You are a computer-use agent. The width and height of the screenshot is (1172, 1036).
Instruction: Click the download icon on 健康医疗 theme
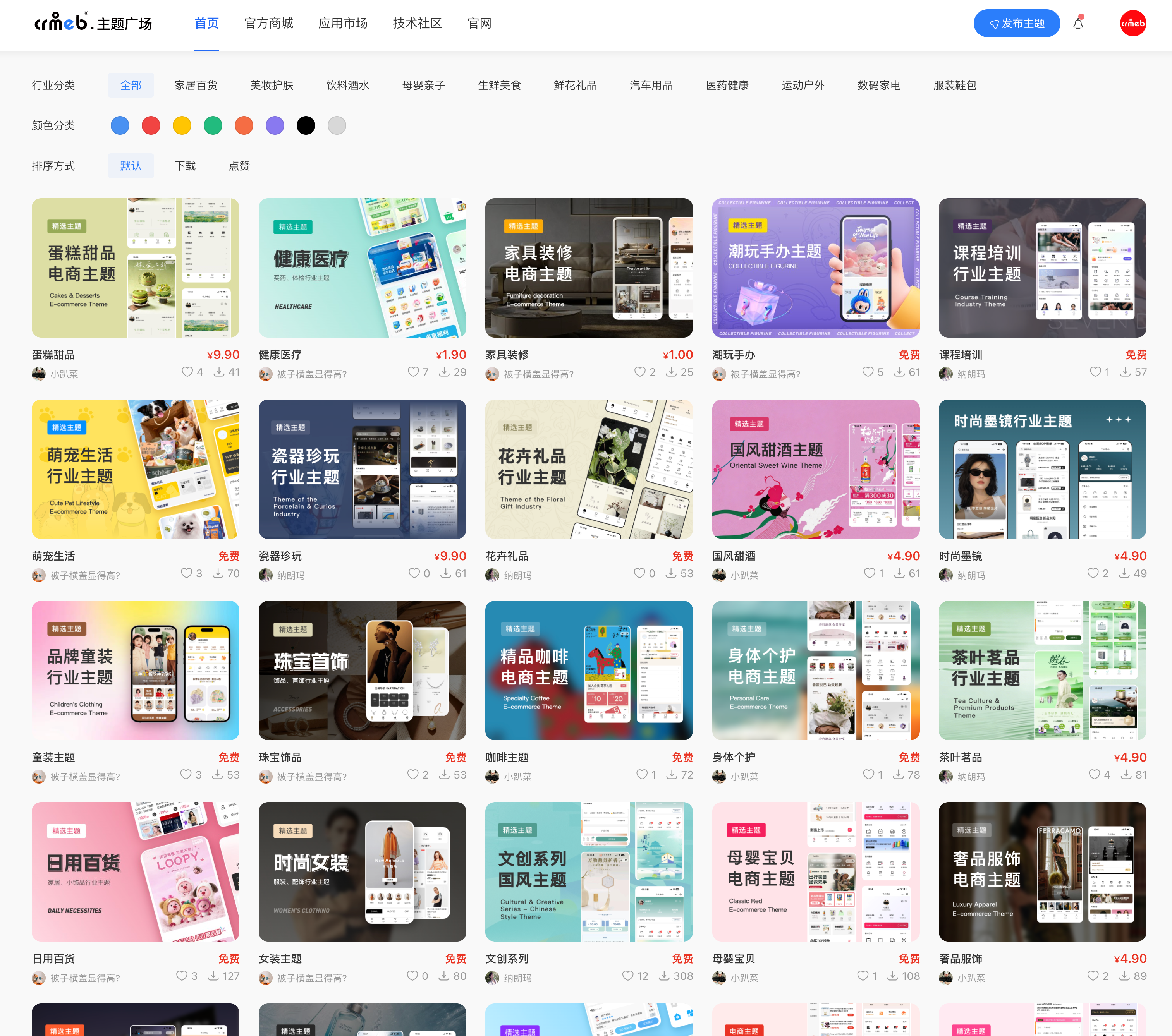tap(444, 372)
